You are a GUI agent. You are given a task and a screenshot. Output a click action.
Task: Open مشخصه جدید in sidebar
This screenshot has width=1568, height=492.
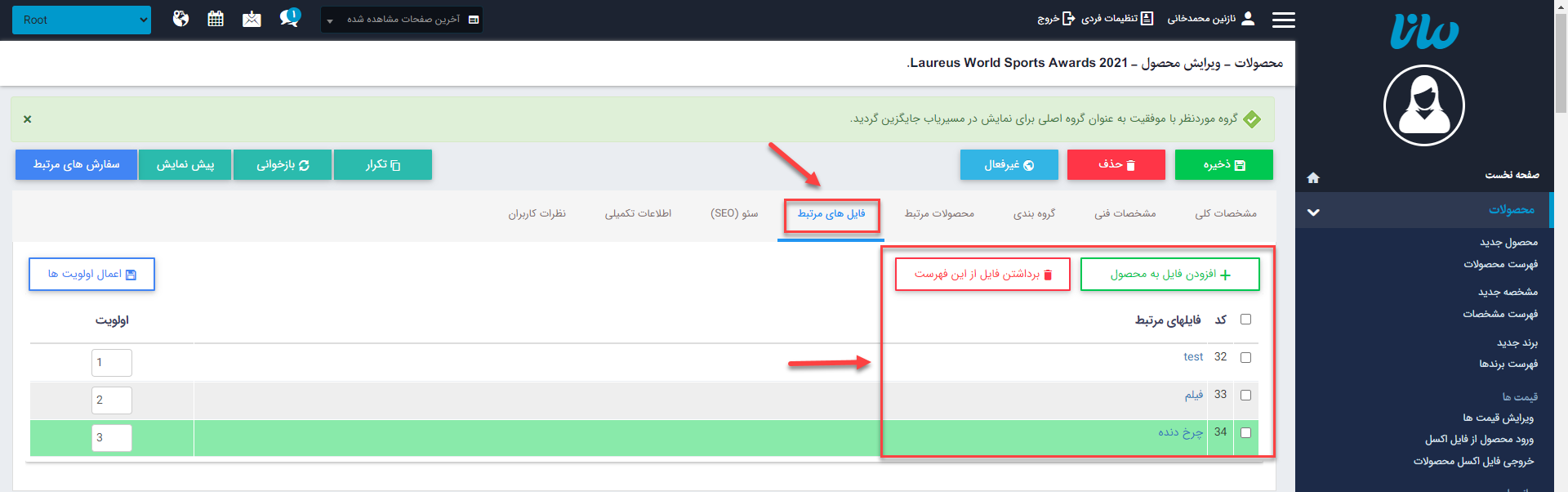pyautogui.click(x=1508, y=292)
